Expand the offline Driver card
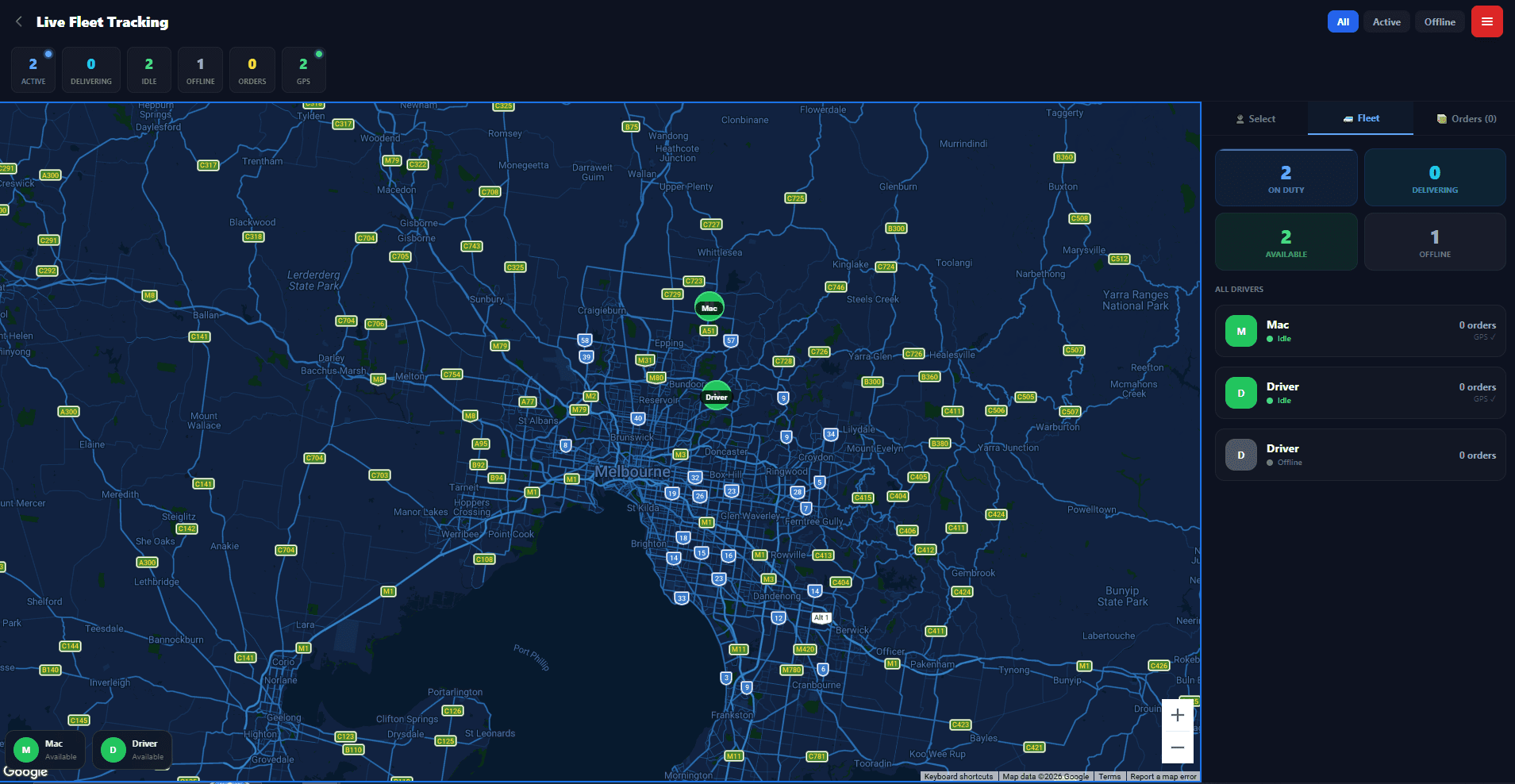 [1359, 455]
